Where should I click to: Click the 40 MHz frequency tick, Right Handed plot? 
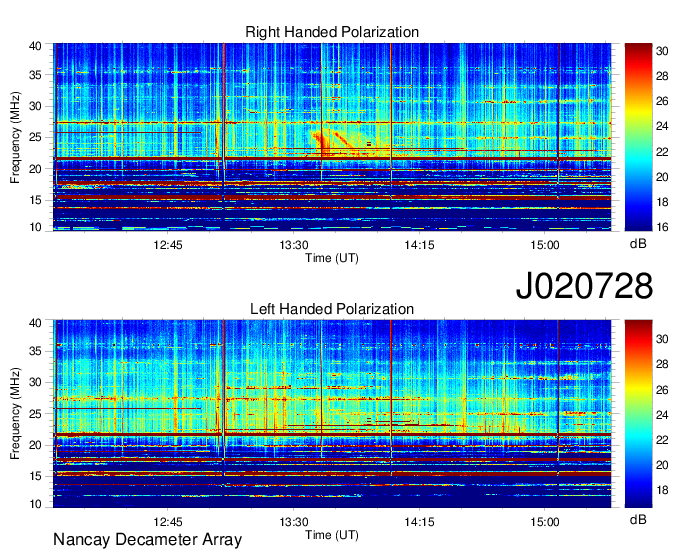(x=35, y=46)
